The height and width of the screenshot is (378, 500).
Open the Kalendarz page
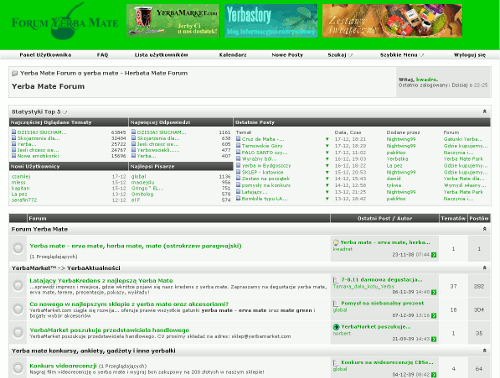(x=233, y=55)
